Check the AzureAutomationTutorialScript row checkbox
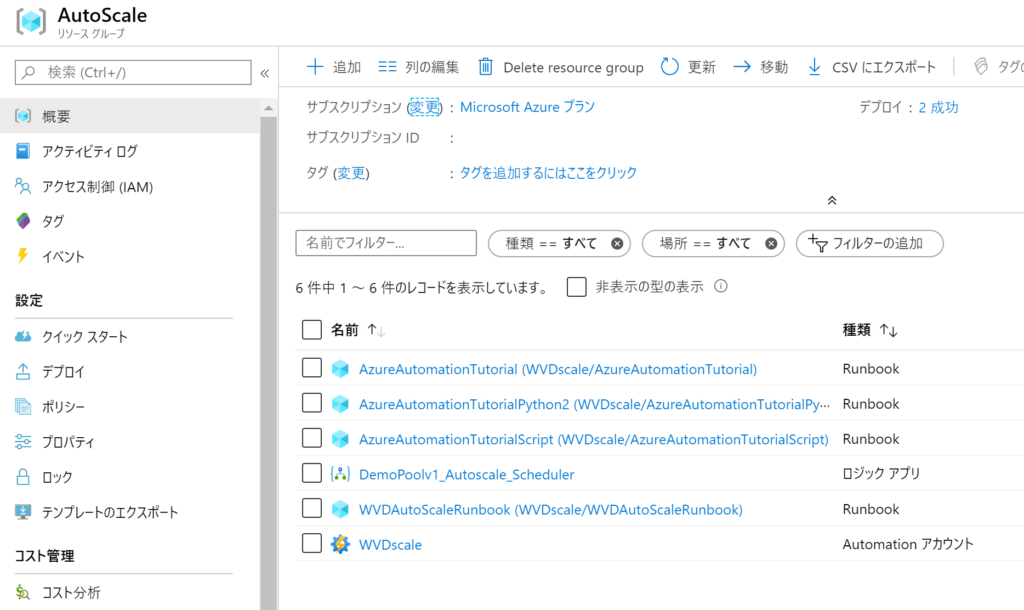This screenshot has height=610, width=1024. (x=312, y=438)
